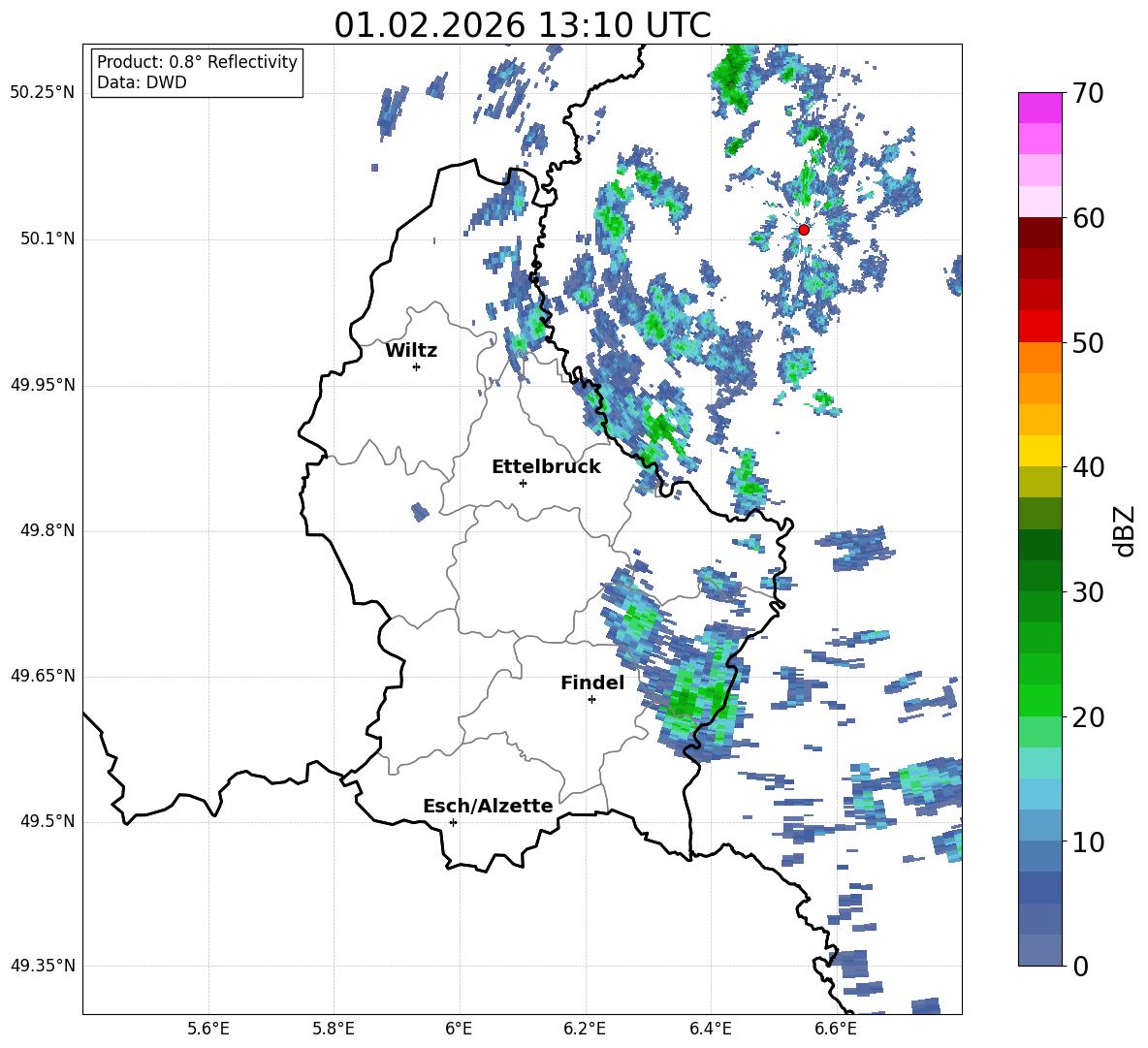
Task: Click the dark maroon 59 dBZ swatch
Action: tap(1040, 233)
